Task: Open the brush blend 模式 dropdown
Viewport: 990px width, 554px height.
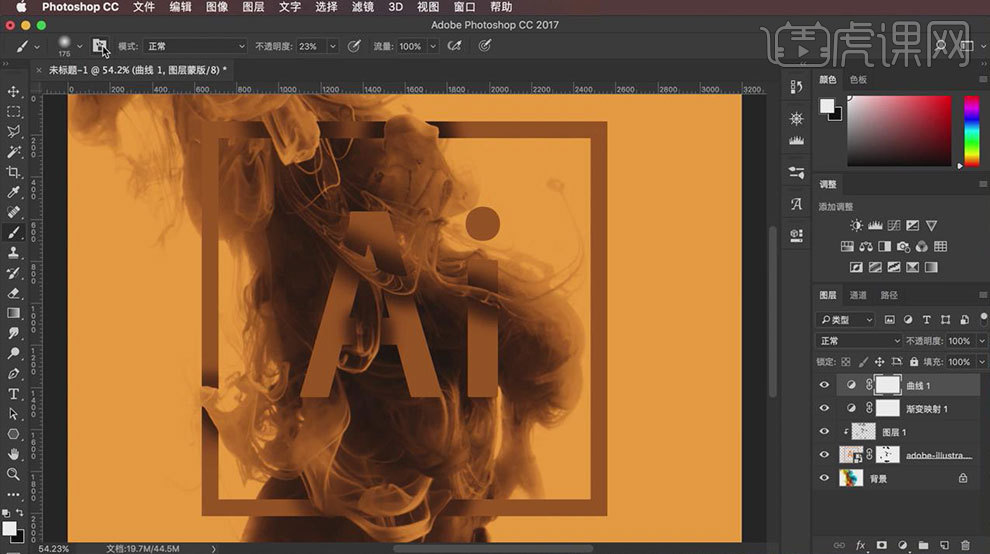Action: coord(195,46)
